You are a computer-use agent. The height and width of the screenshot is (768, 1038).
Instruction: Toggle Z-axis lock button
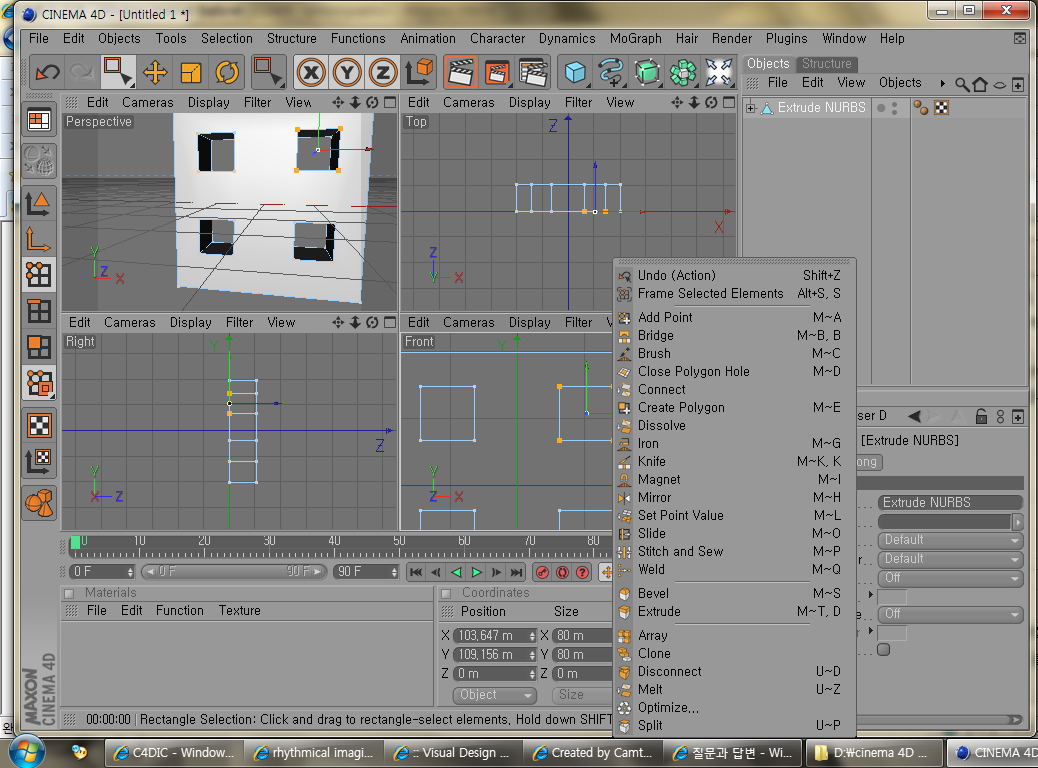click(x=383, y=72)
